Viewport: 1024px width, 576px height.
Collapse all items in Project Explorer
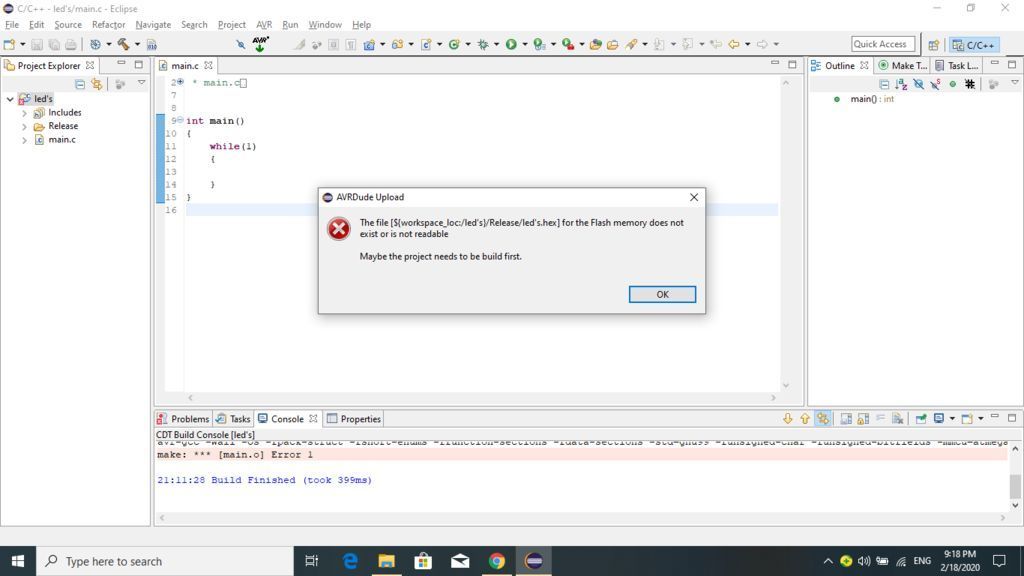[x=78, y=84]
